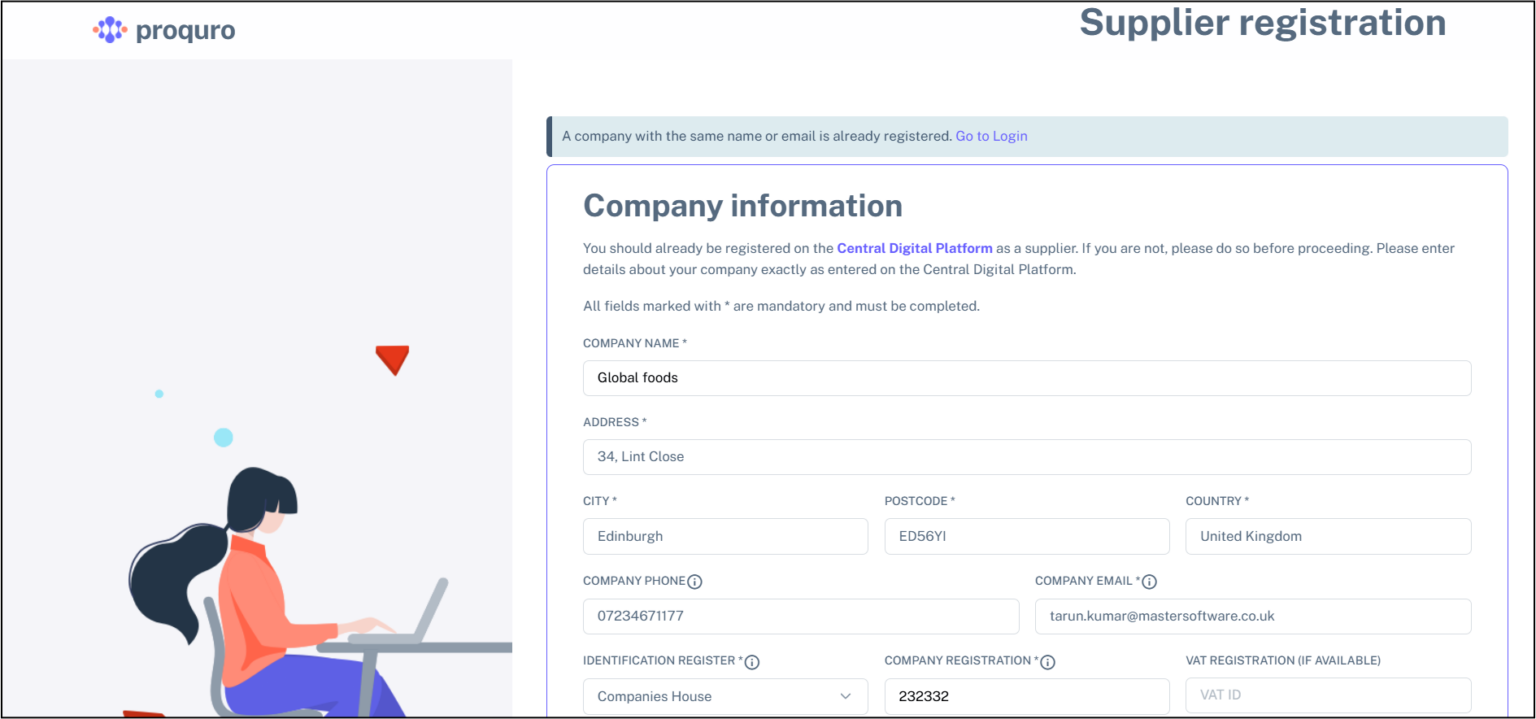This screenshot has height=719, width=1536.
Task: Click the blue dot in the illustration
Action: point(223,436)
